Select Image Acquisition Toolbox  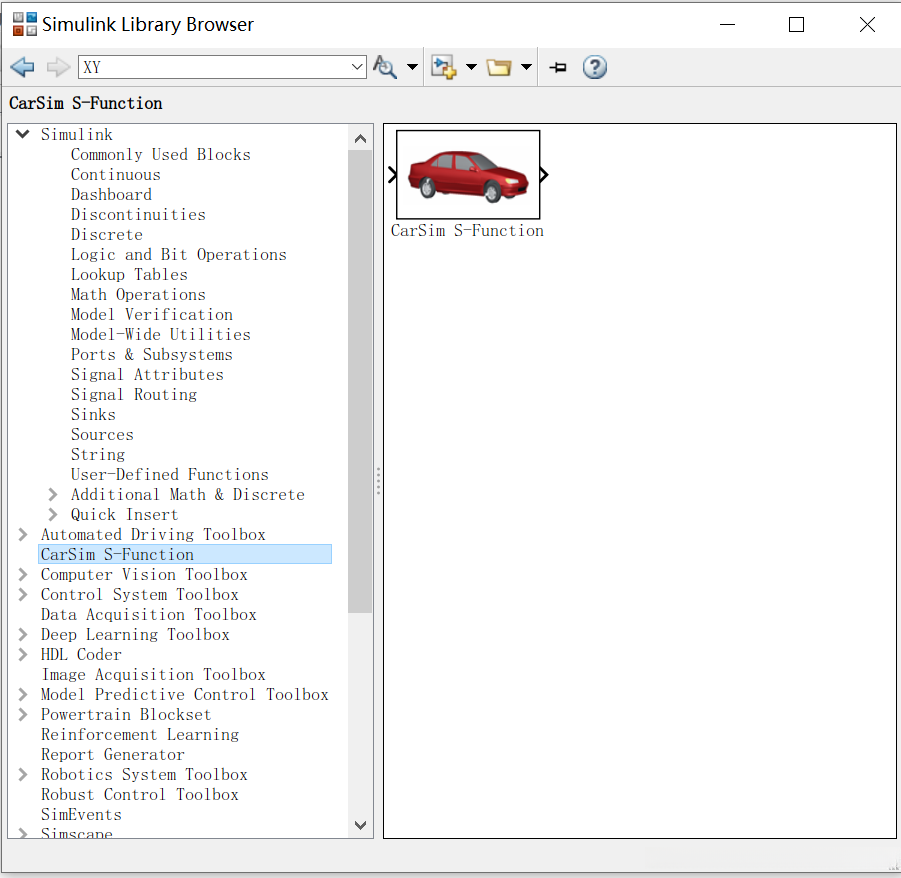point(153,675)
